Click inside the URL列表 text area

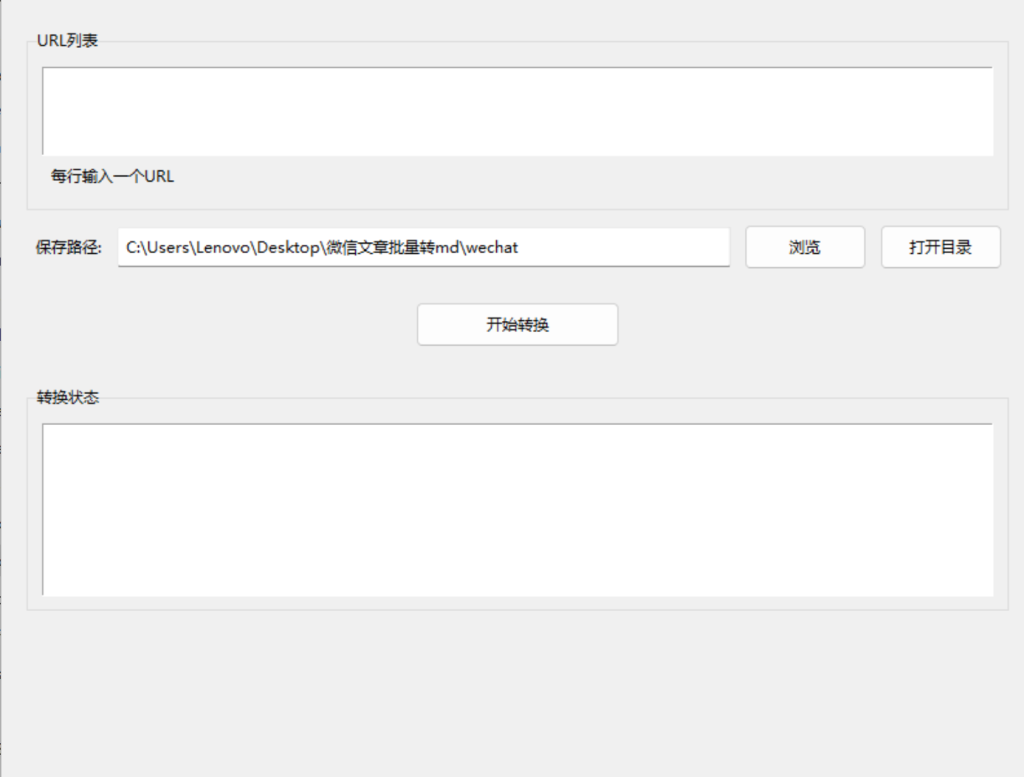tap(516, 111)
